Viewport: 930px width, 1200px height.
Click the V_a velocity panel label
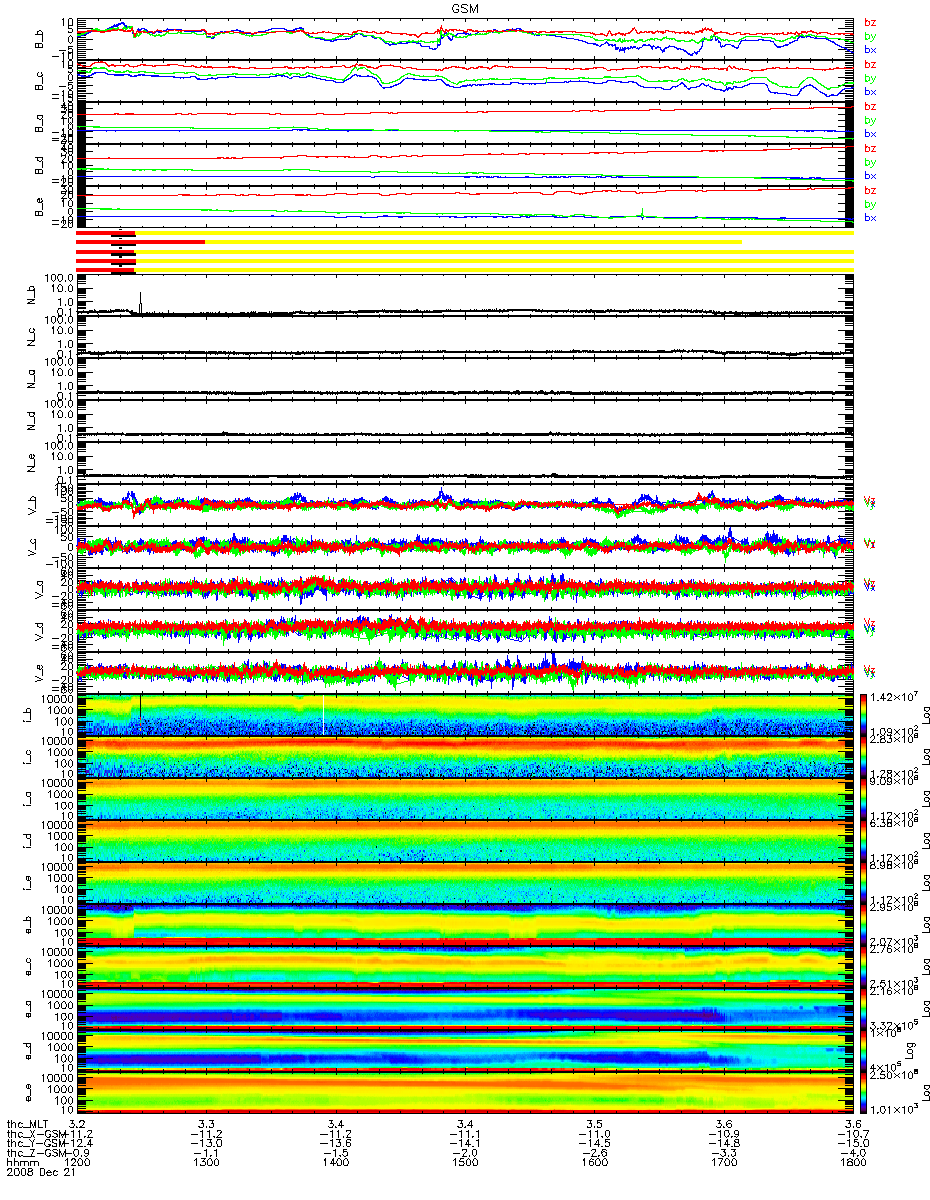pyautogui.click(x=38, y=588)
